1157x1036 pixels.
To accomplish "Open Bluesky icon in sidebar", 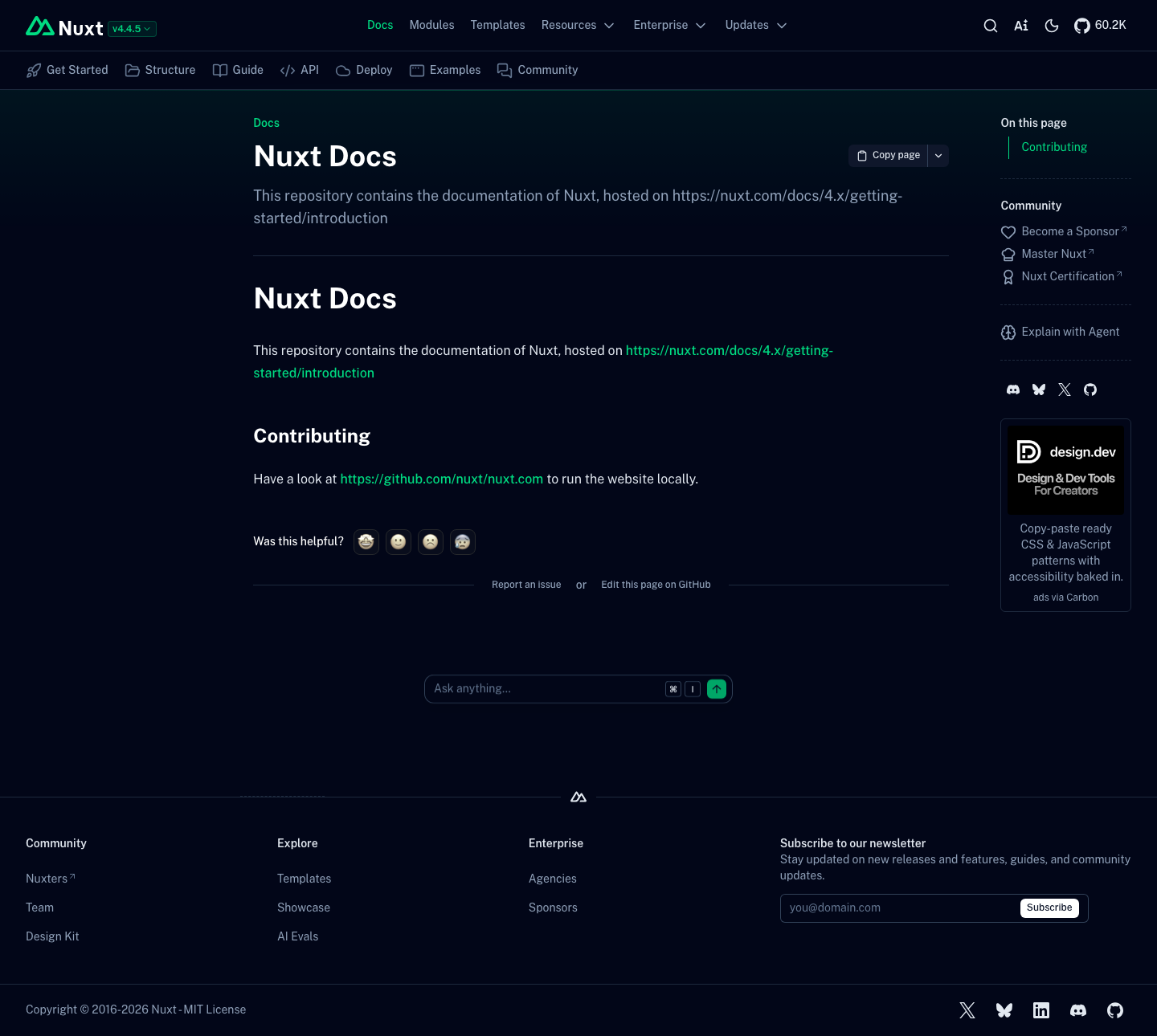I will [x=1039, y=390].
